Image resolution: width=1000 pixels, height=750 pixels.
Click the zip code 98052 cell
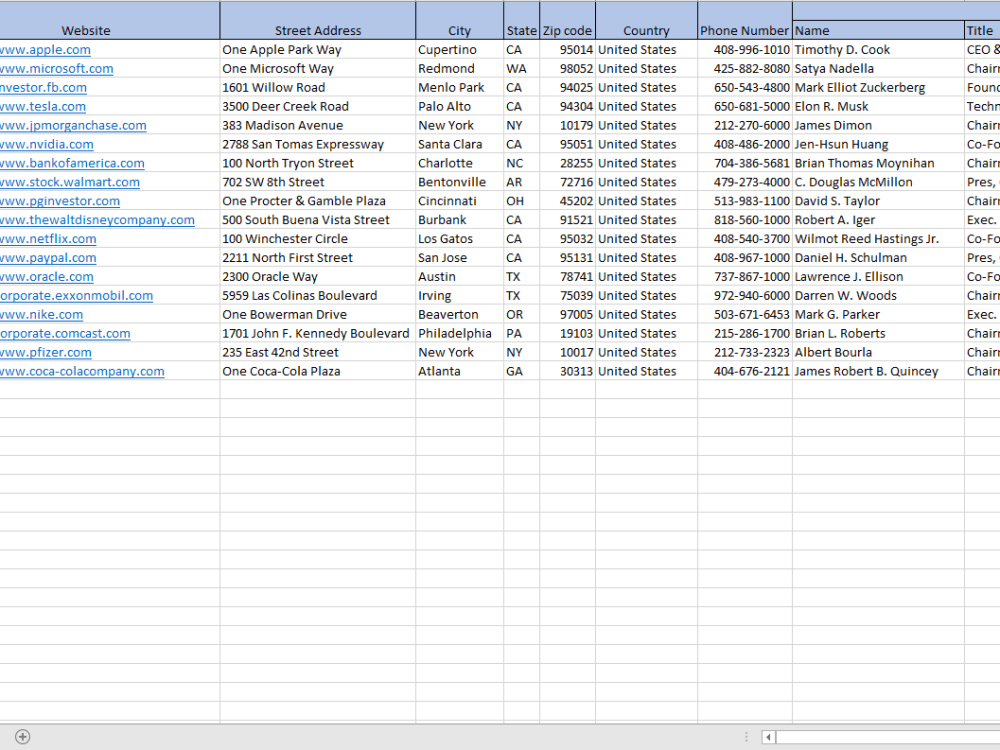pos(568,69)
